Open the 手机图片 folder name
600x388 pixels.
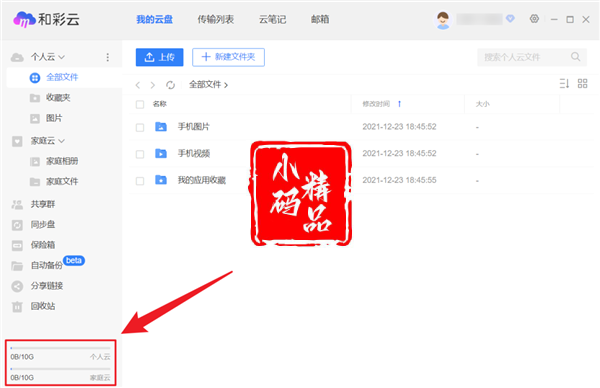194,127
